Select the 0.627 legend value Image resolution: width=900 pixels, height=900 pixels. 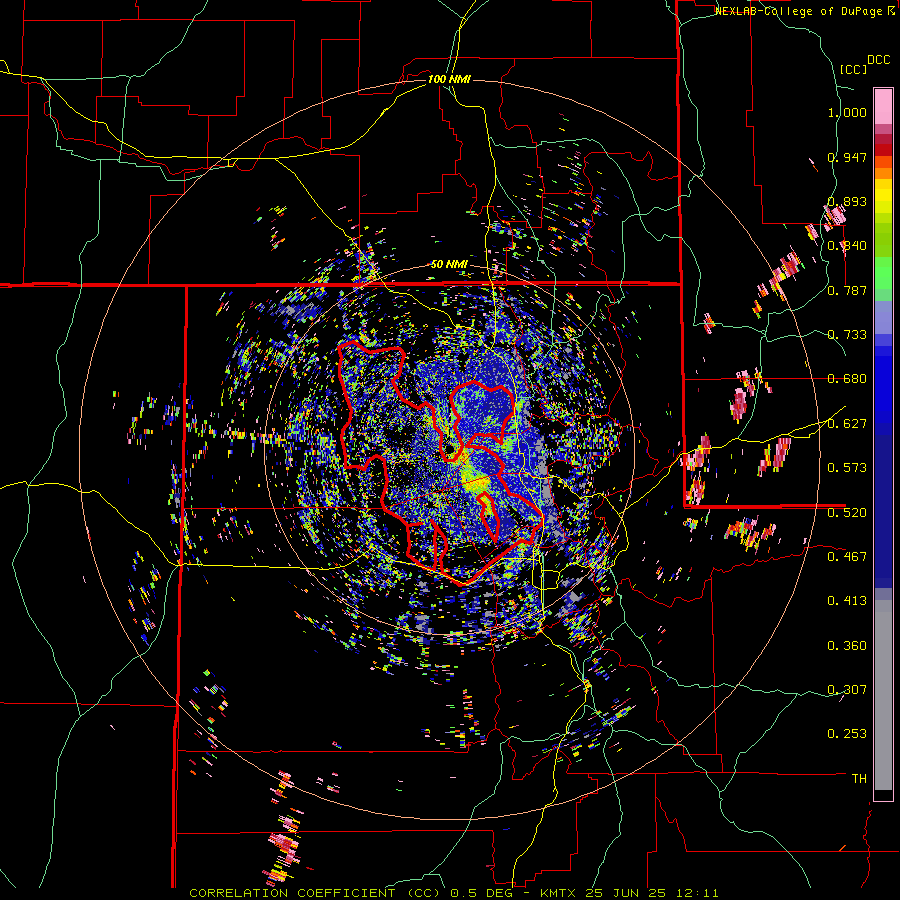pos(847,424)
